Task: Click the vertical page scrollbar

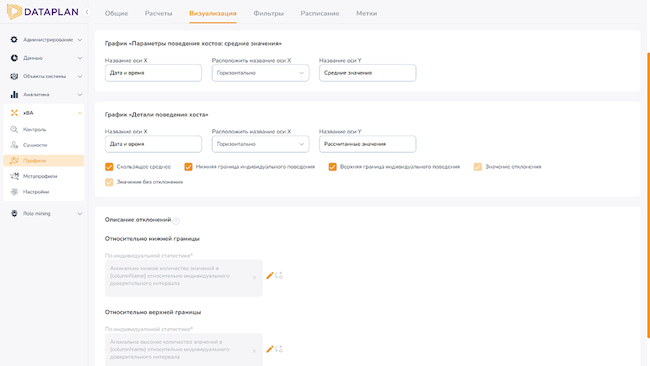Action: click(x=648, y=195)
